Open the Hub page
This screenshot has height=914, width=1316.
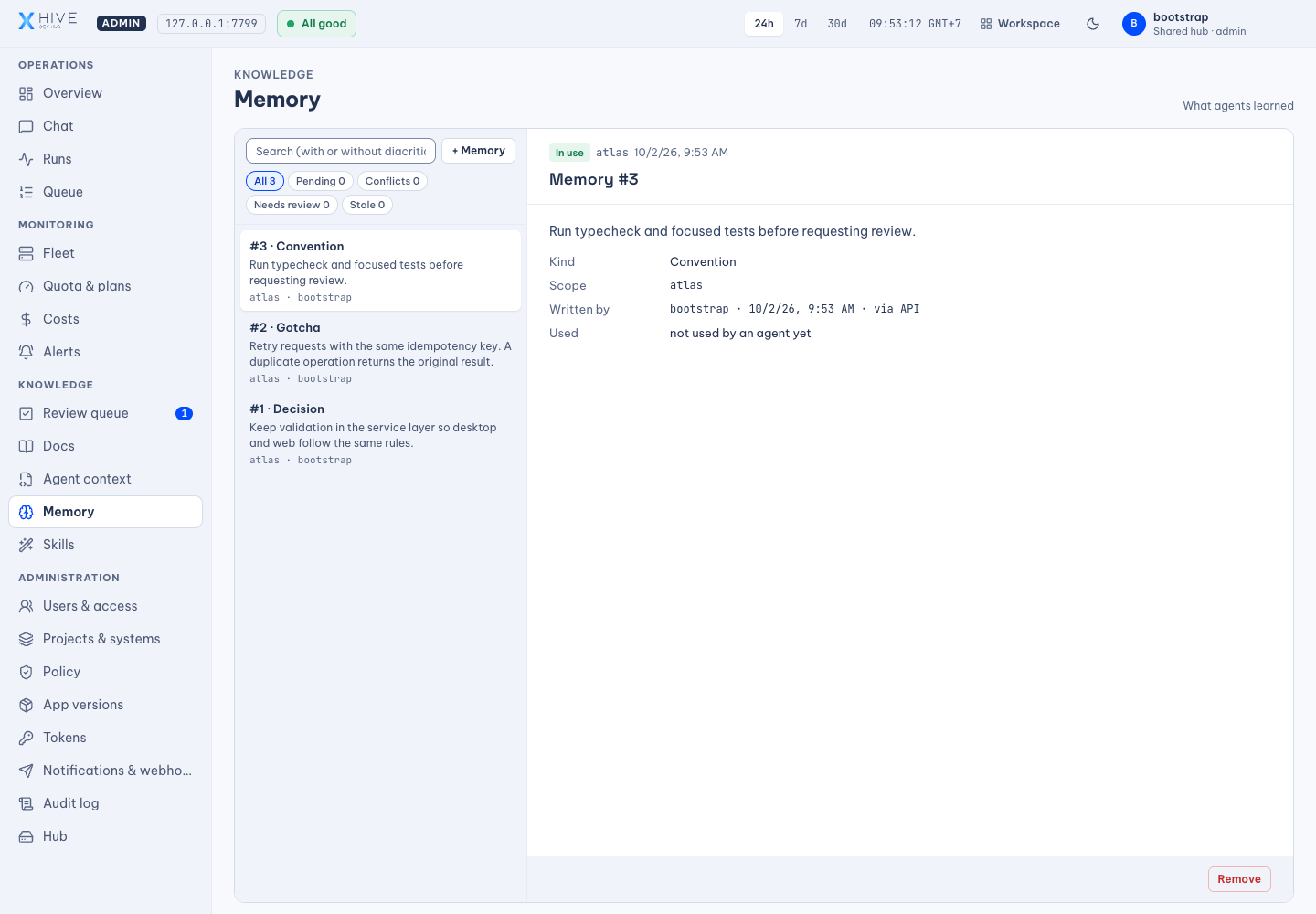click(x=105, y=836)
